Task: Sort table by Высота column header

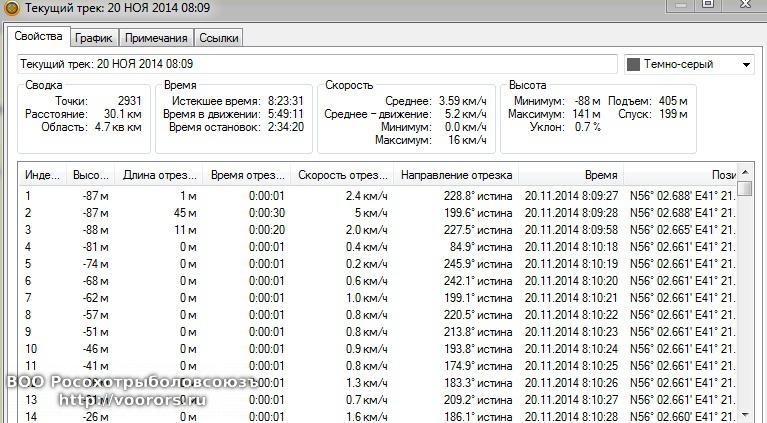Action: pos(91,175)
